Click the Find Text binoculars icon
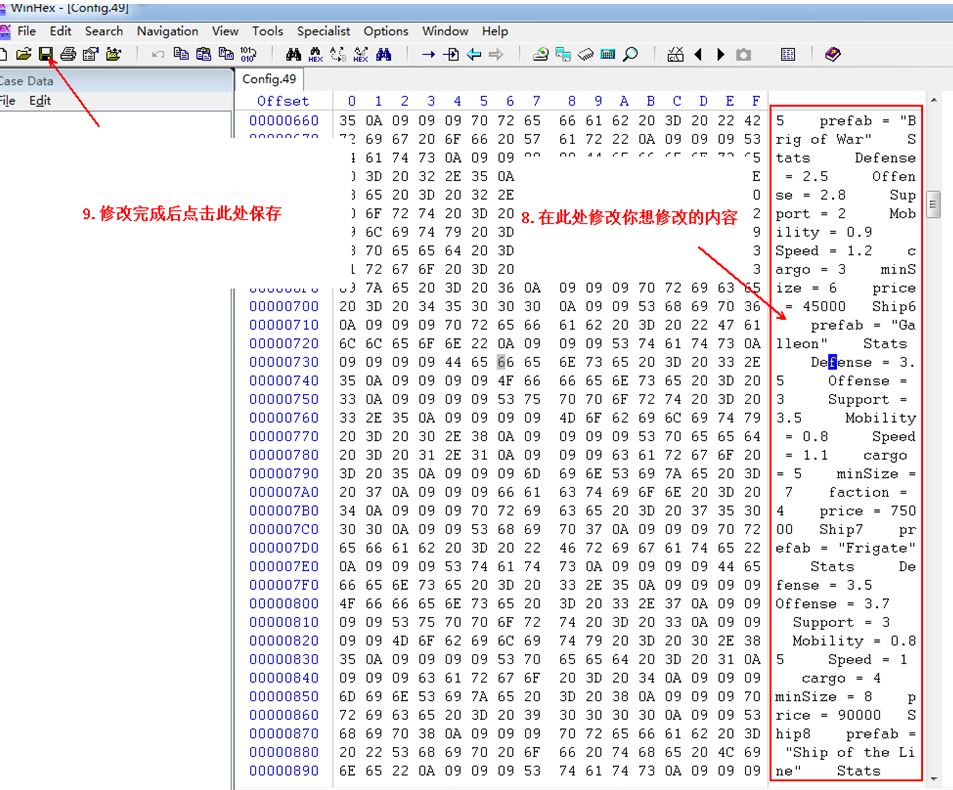 293,54
